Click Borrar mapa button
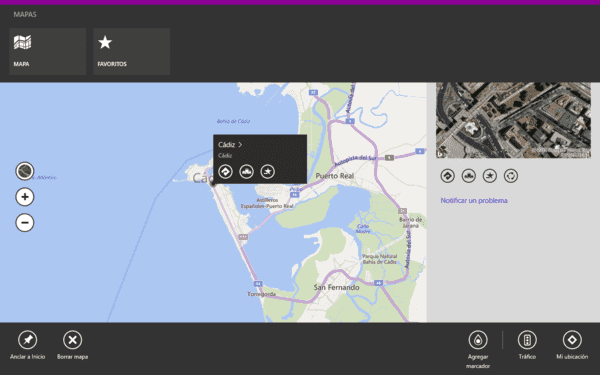This screenshot has height=375, width=600. [x=72, y=345]
